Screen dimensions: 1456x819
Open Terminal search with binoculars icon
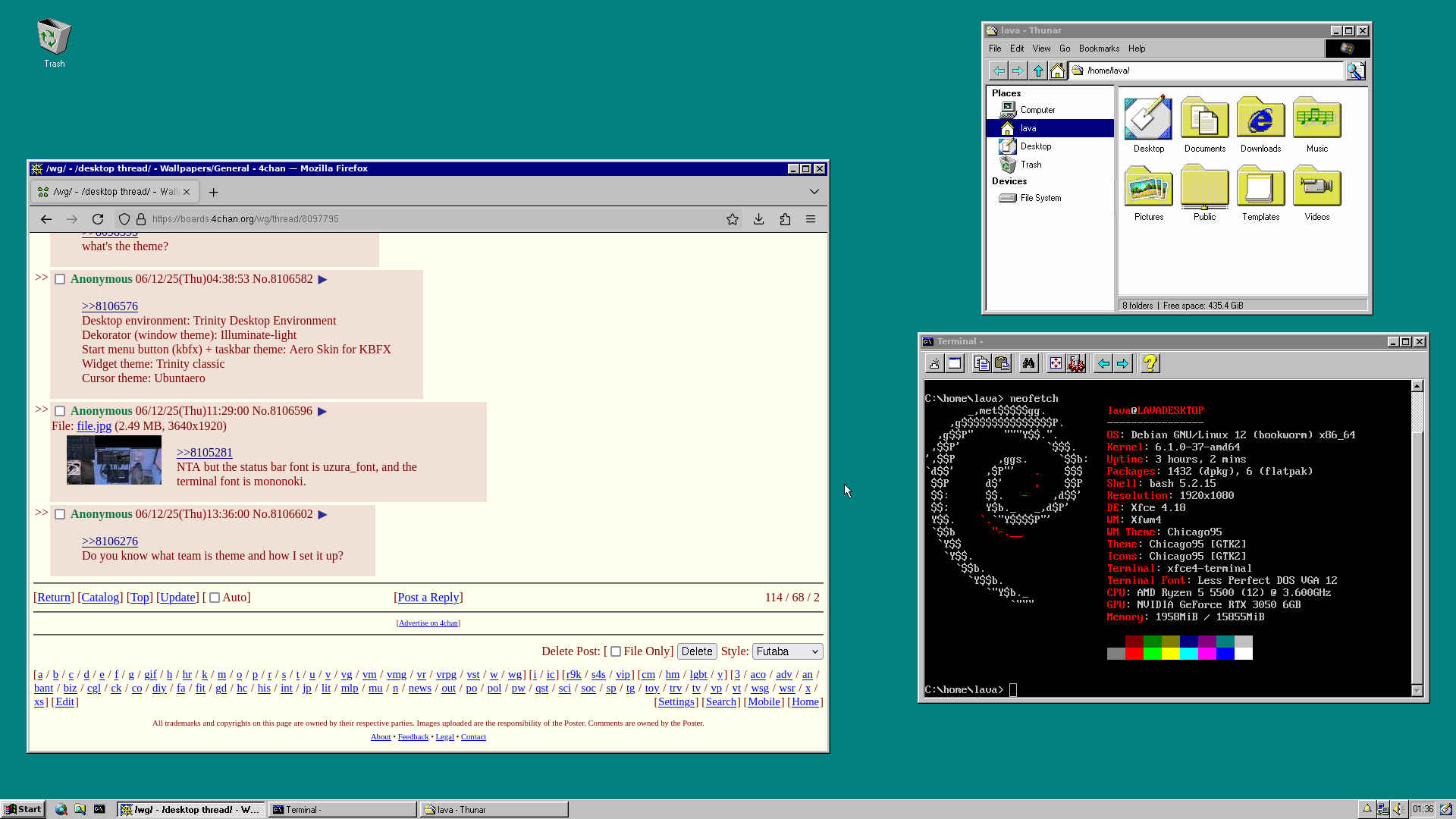(1028, 364)
